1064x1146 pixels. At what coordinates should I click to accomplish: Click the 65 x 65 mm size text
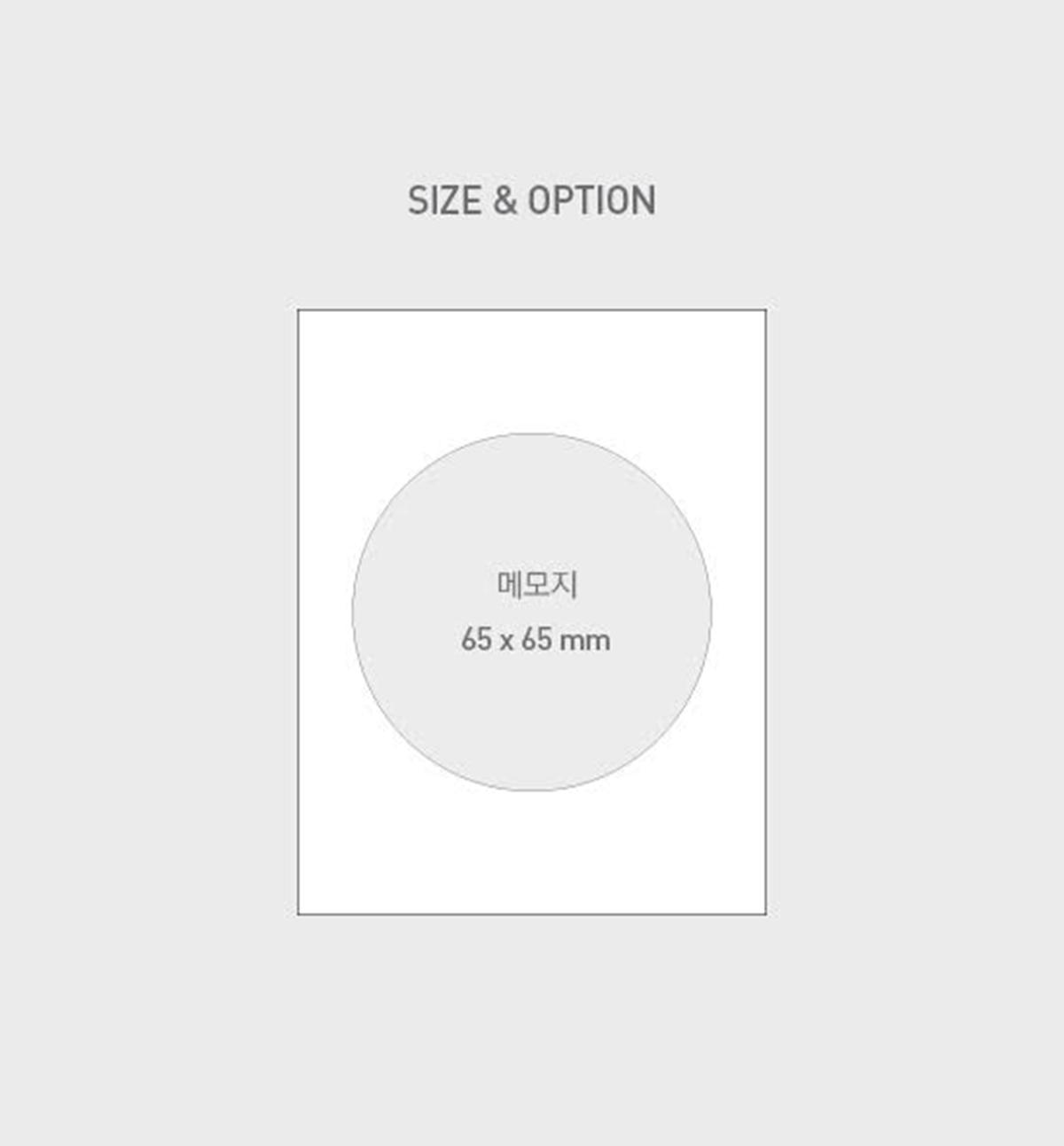pos(536,640)
